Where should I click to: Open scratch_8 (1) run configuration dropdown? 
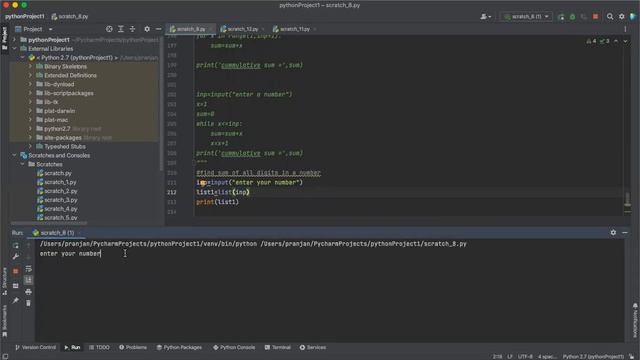pyautogui.click(x=527, y=17)
